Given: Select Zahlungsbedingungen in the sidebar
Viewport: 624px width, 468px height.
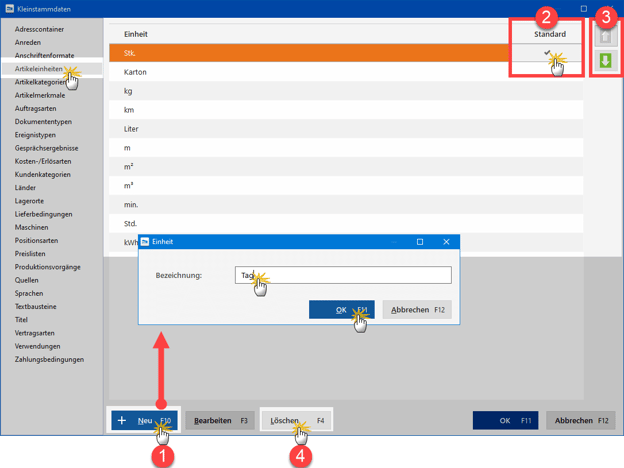Looking at the screenshot, I should [x=49, y=359].
